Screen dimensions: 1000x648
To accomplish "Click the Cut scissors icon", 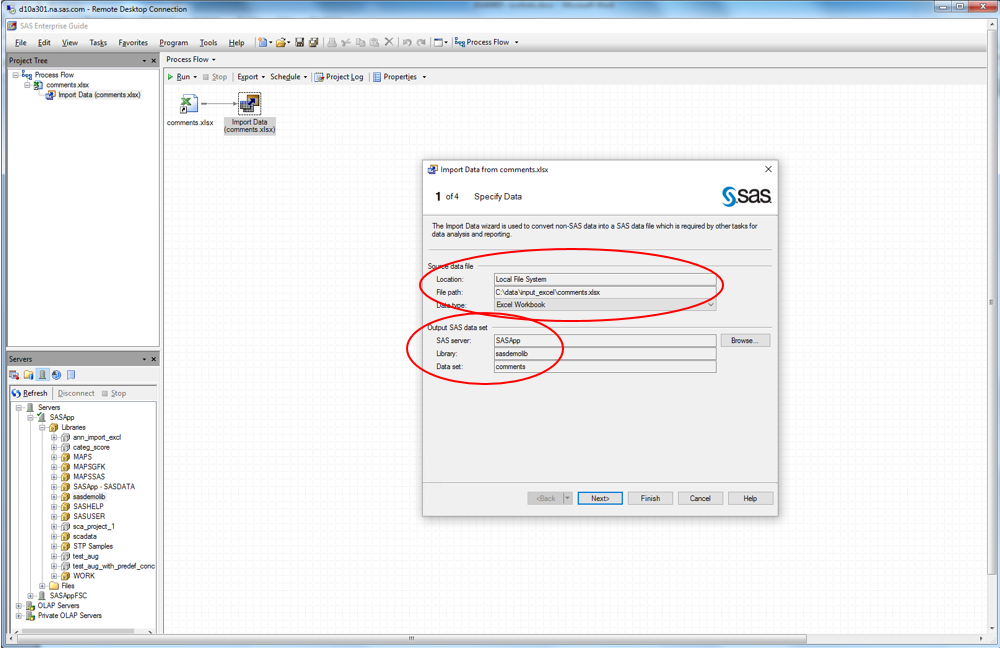I will click(x=346, y=42).
